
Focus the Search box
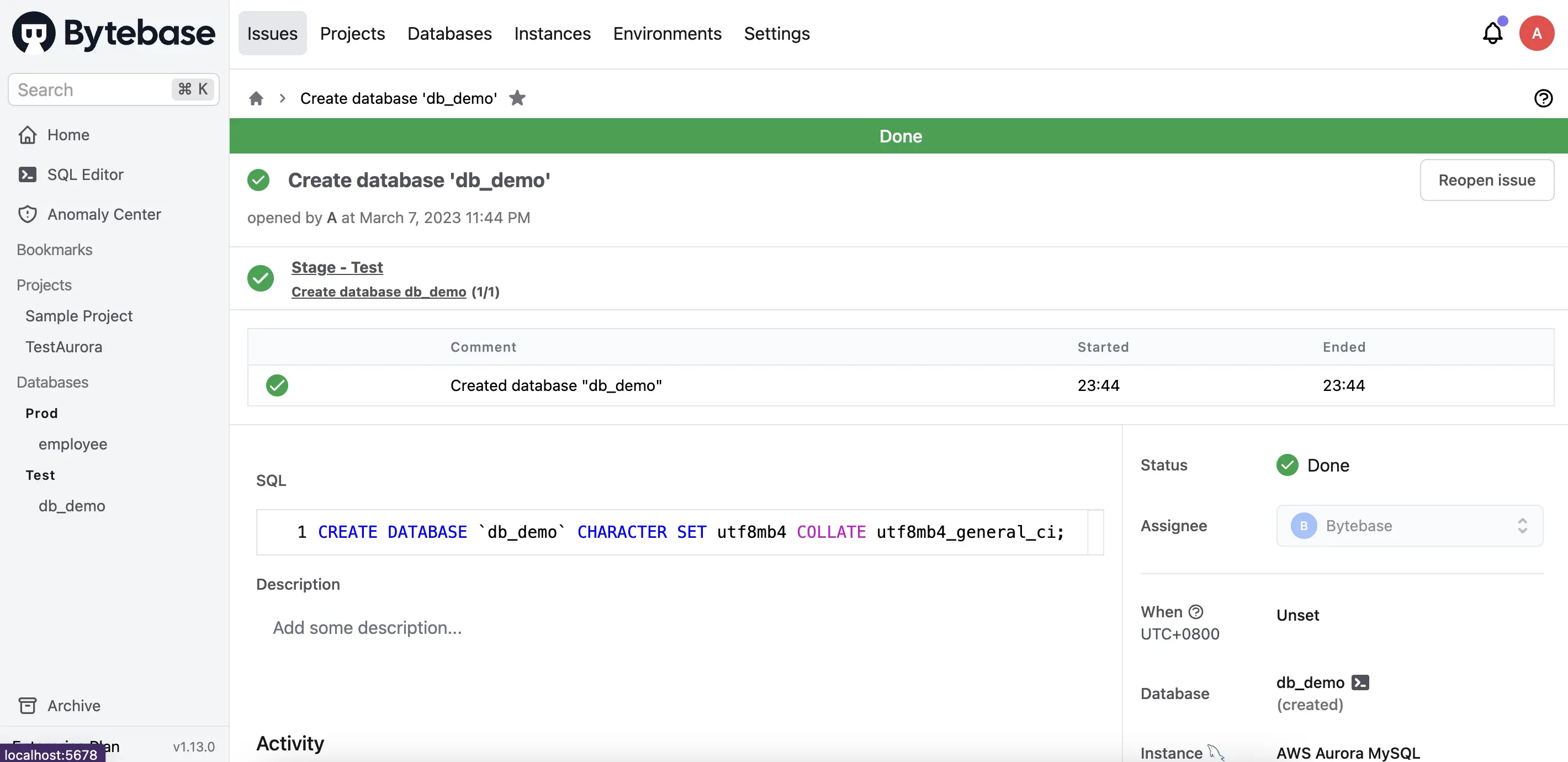pyautogui.click(x=114, y=89)
